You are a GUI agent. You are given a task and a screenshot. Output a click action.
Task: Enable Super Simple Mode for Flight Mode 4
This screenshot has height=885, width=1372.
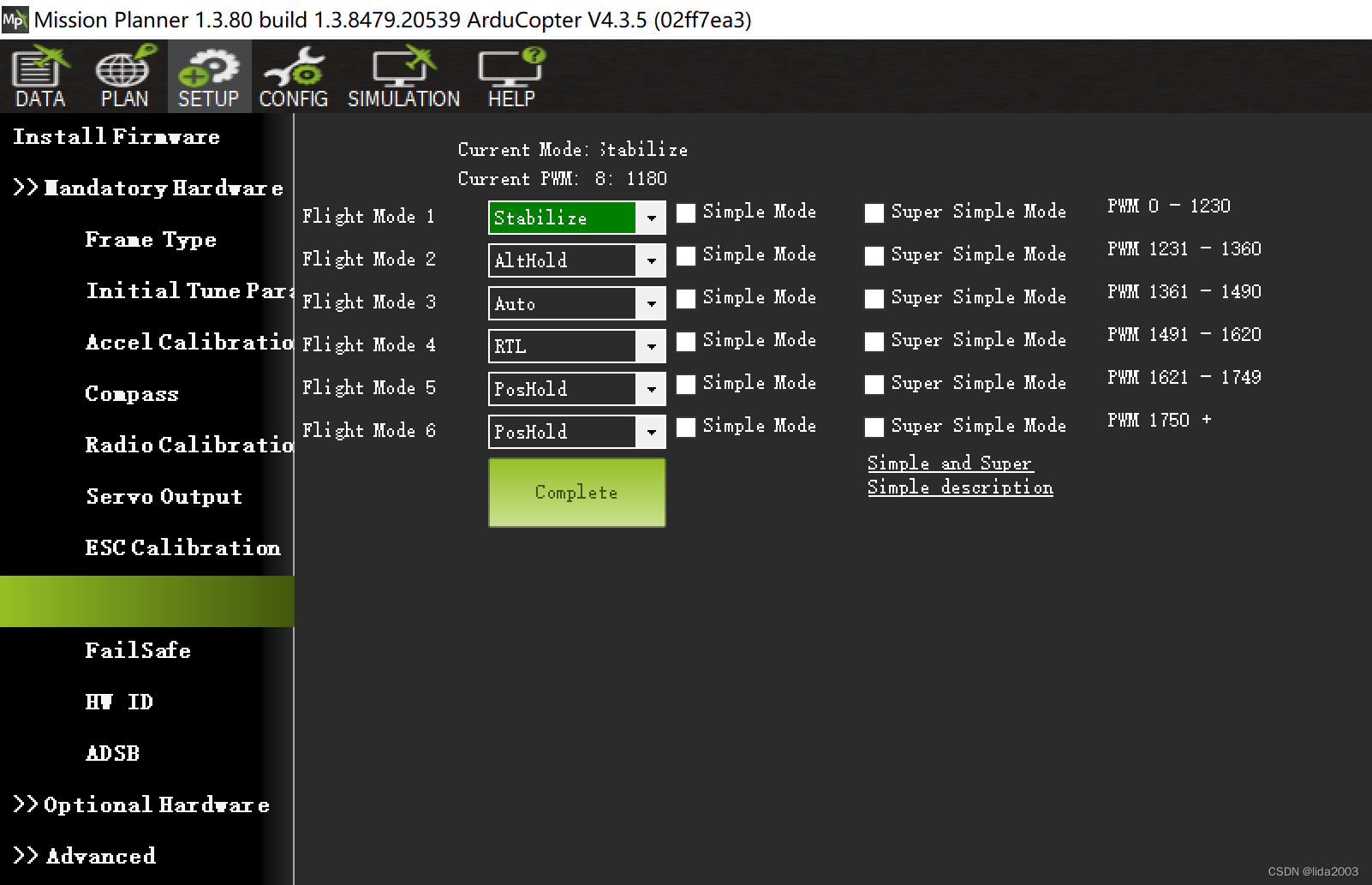pos(874,342)
